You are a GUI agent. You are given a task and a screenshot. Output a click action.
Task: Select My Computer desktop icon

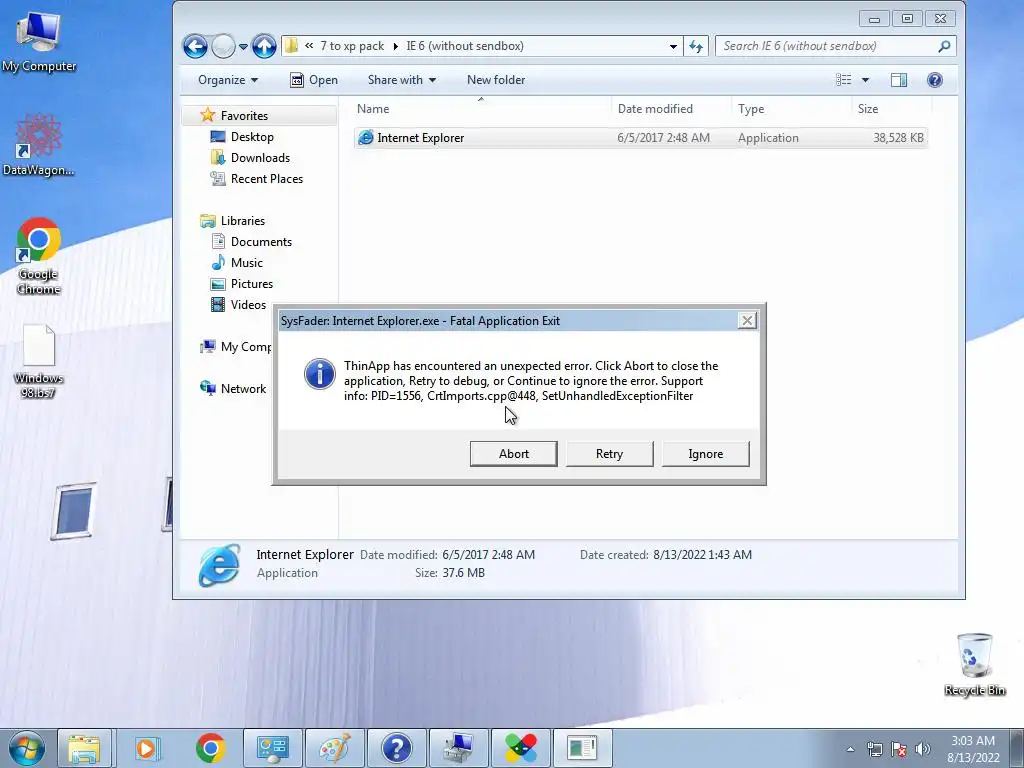point(39,42)
